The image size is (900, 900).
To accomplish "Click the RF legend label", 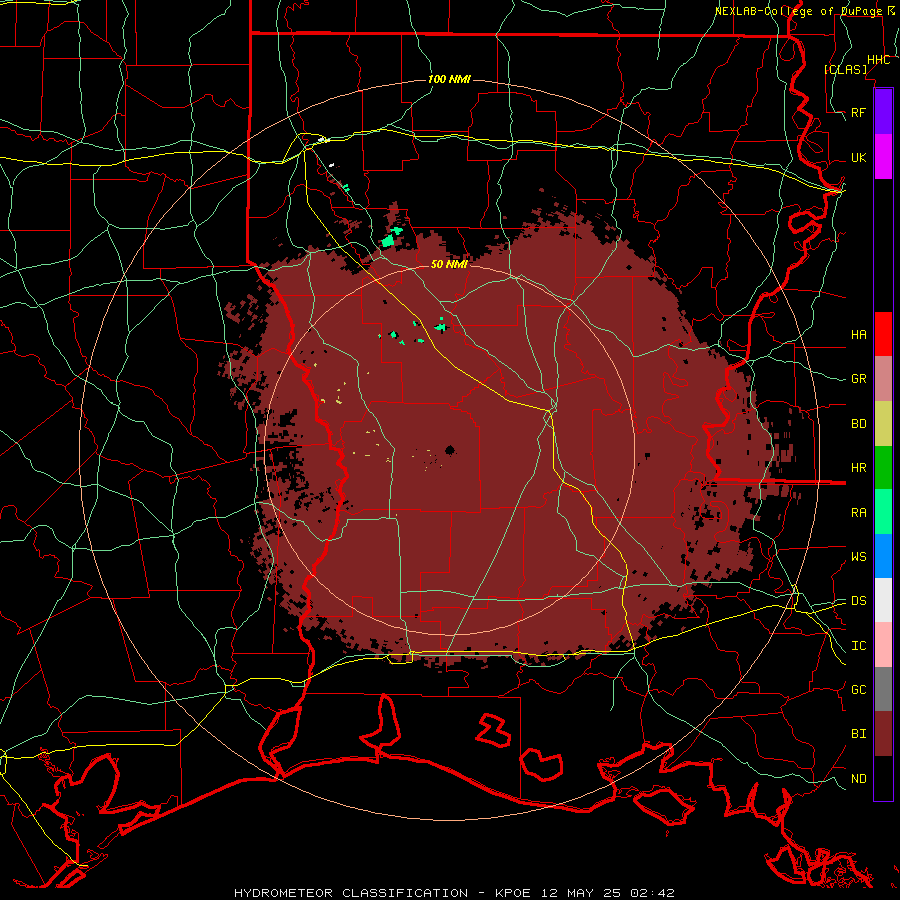I will point(858,112).
